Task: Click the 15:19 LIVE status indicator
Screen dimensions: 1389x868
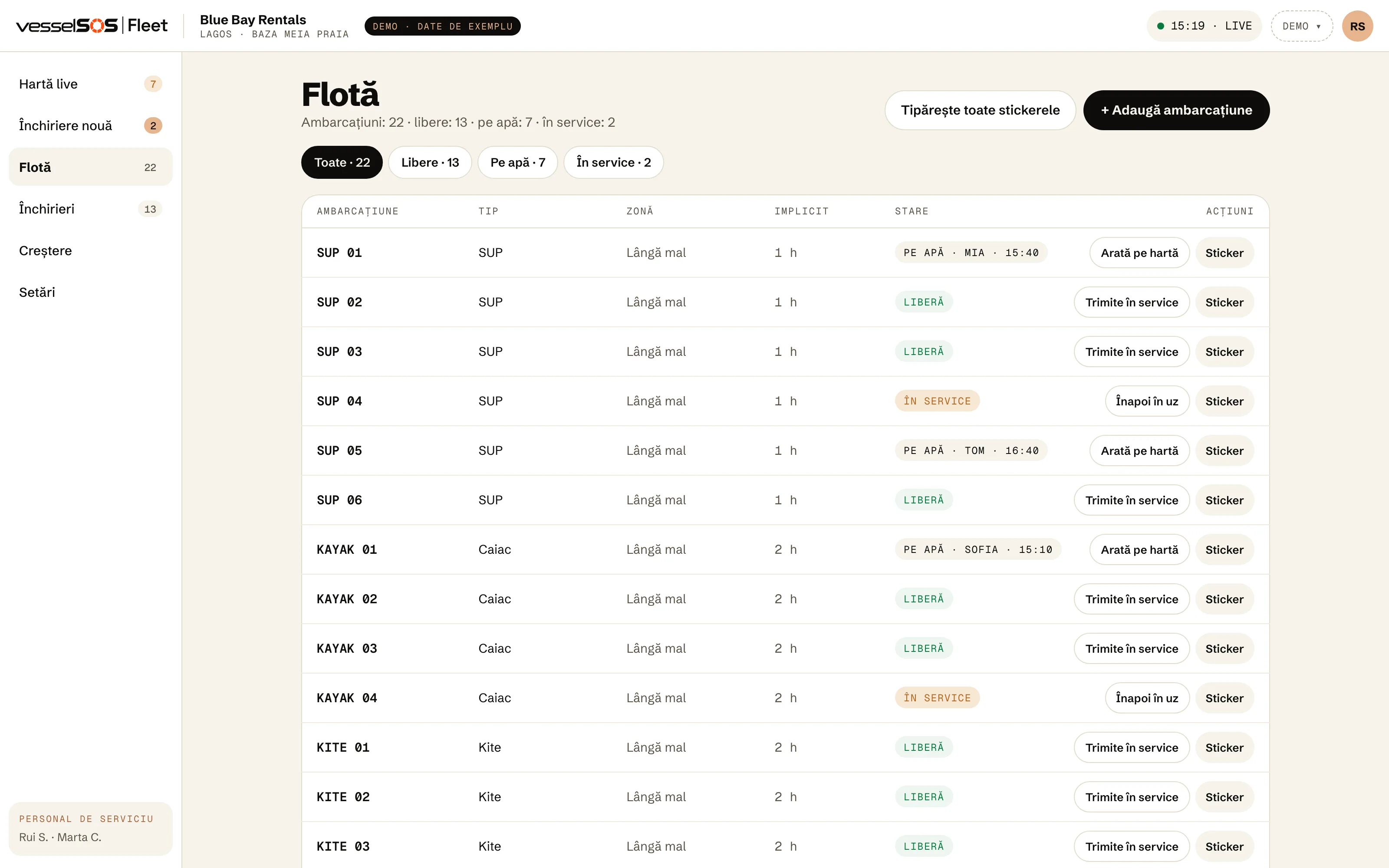Action: (x=1204, y=26)
